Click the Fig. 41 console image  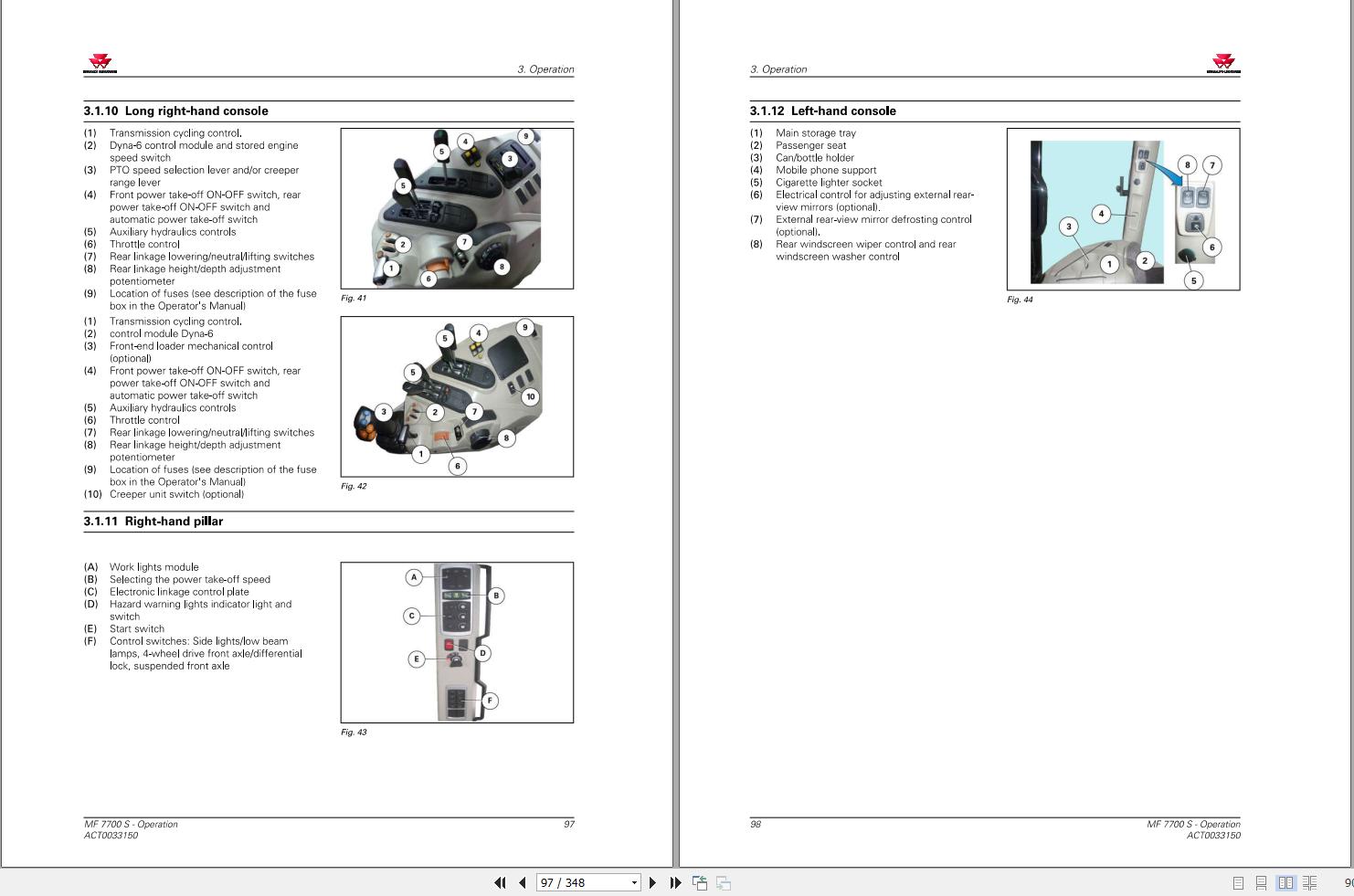point(457,208)
